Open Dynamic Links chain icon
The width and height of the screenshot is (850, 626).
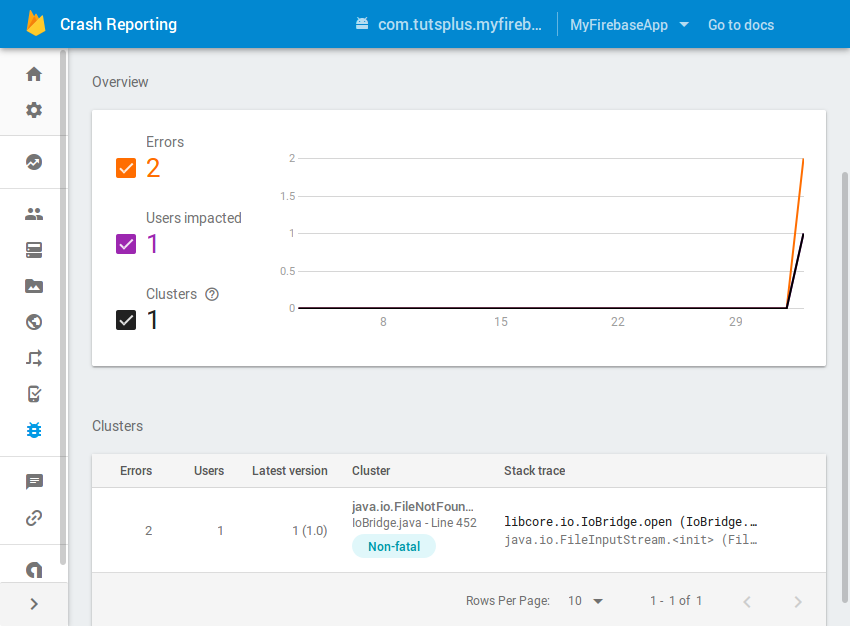pos(34,518)
